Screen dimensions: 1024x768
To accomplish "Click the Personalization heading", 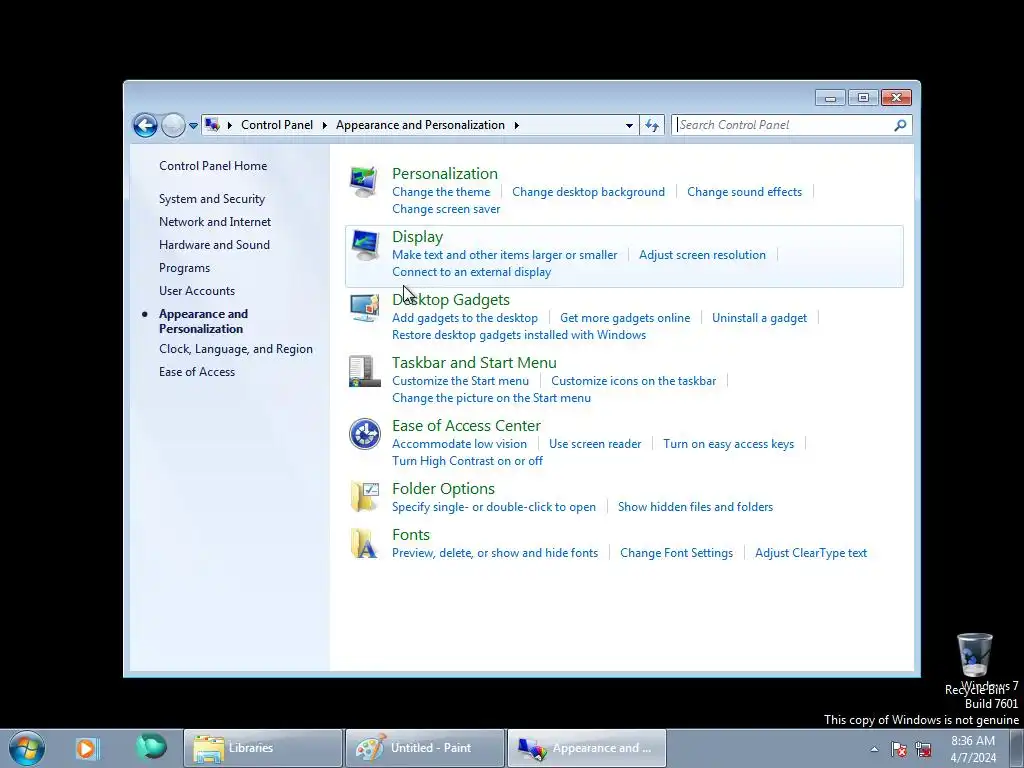I will tap(445, 174).
